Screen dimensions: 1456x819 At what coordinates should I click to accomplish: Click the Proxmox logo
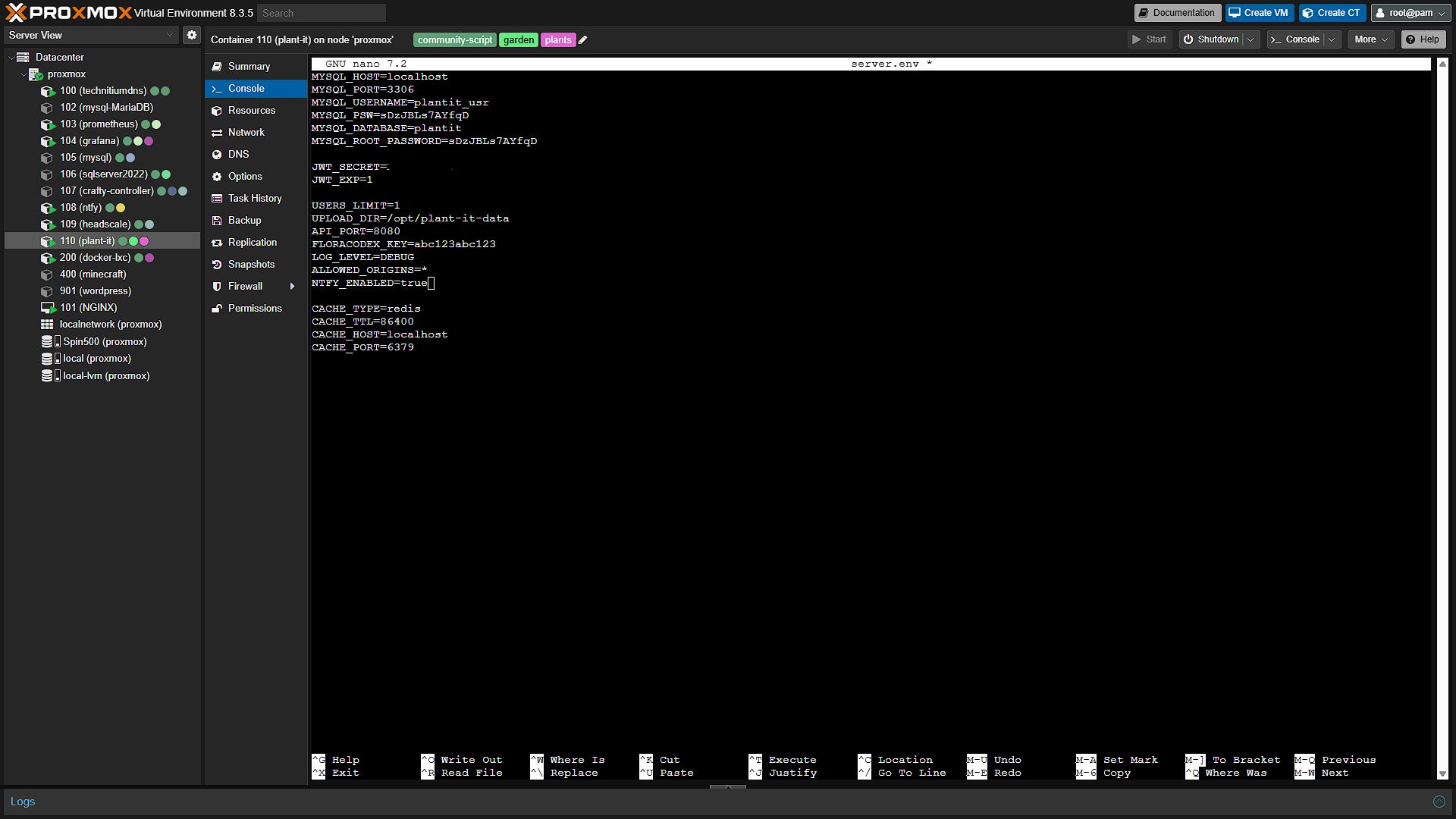[68, 12]
